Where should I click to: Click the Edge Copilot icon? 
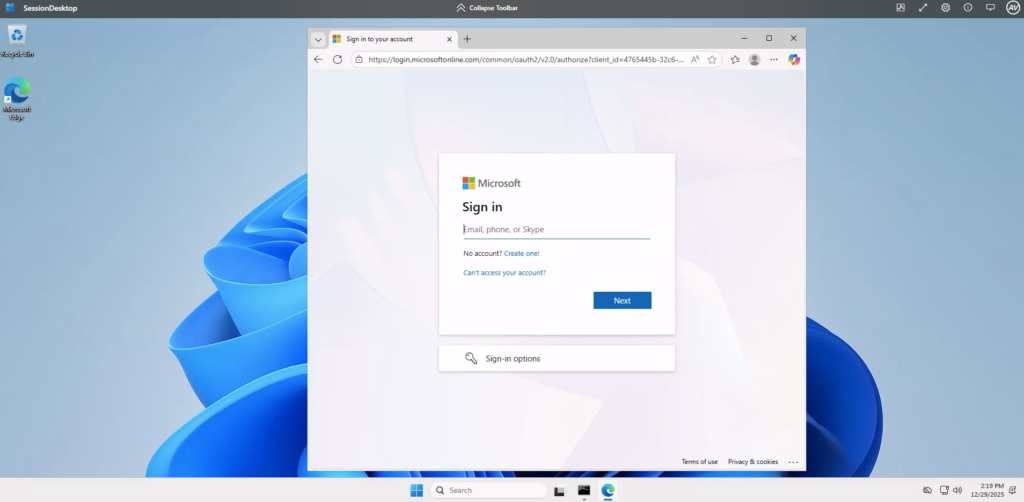click(x=794, y=59)
